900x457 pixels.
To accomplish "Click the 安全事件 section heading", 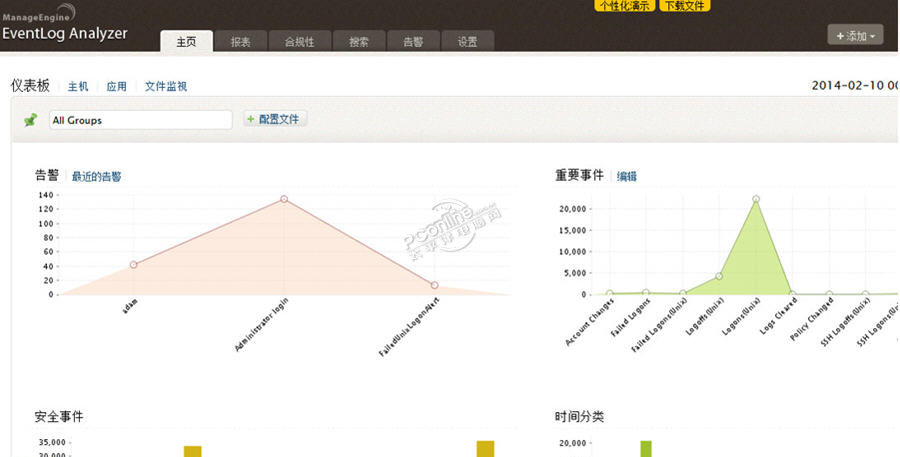I will click(x=59, y=417).
